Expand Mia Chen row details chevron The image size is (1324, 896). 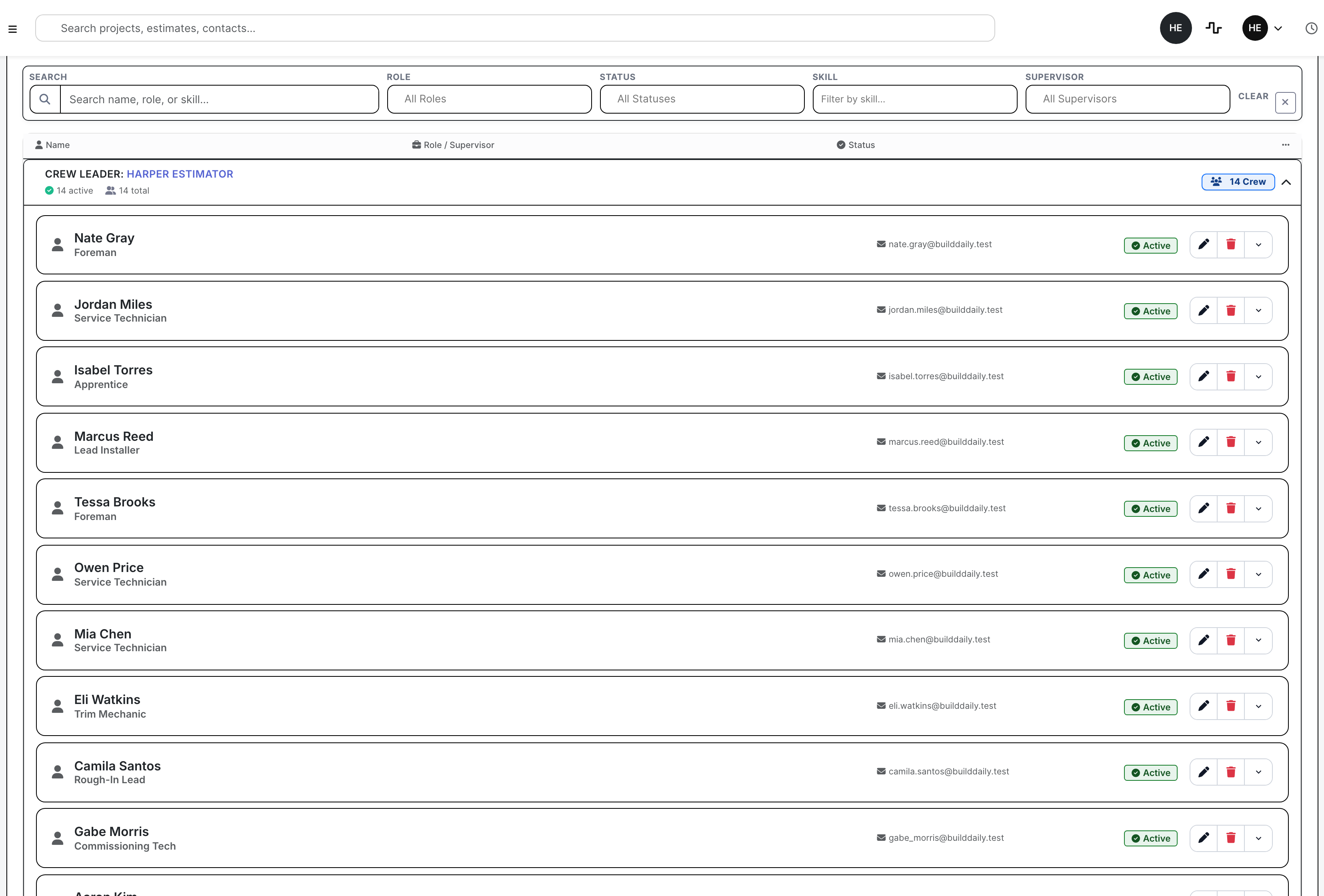[1258, 640]
